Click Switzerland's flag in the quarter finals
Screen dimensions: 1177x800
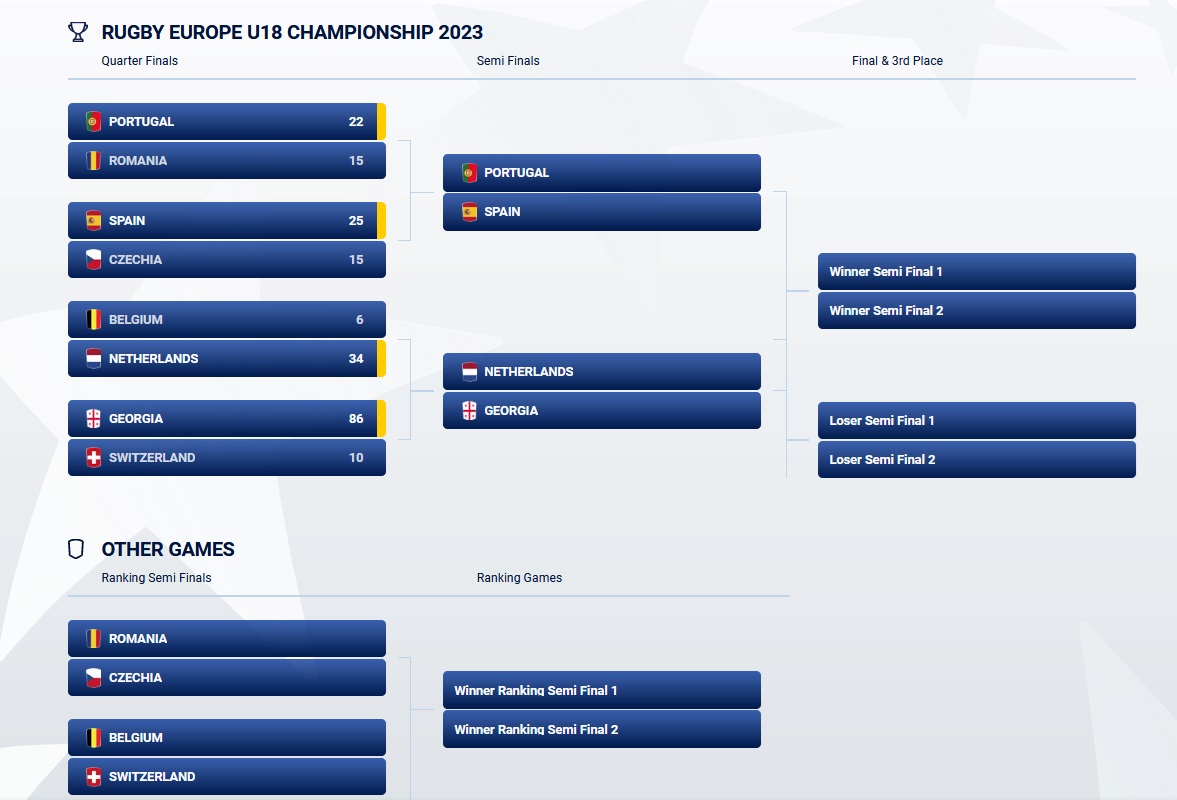[93, 457]
